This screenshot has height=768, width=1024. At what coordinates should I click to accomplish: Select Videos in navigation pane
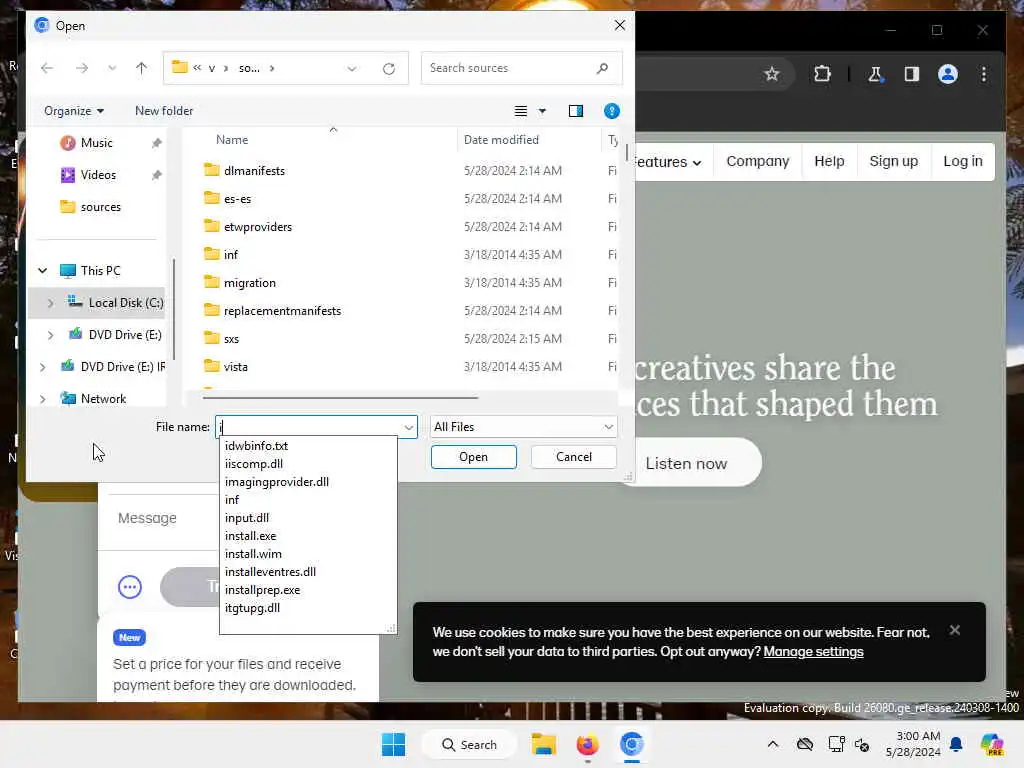tap(98, 175)
